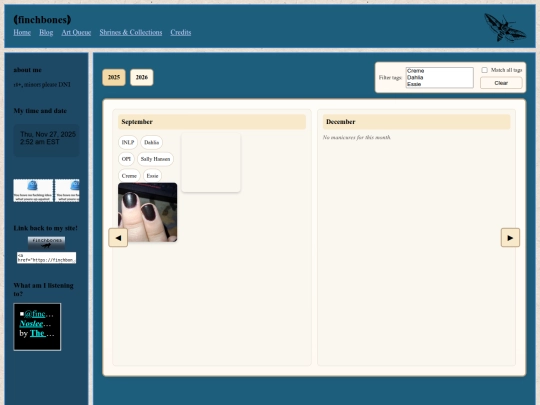Click the Clear filter button
The height and width of the screenshot is (405, 540).
pos(501,83)
